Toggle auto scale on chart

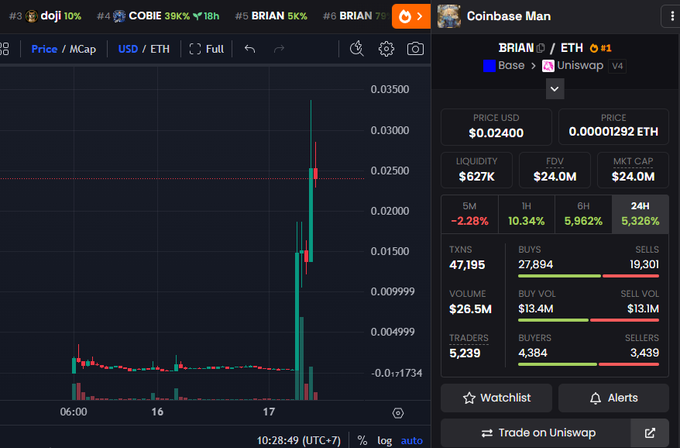pyautogui.click(x=412, y=441)
